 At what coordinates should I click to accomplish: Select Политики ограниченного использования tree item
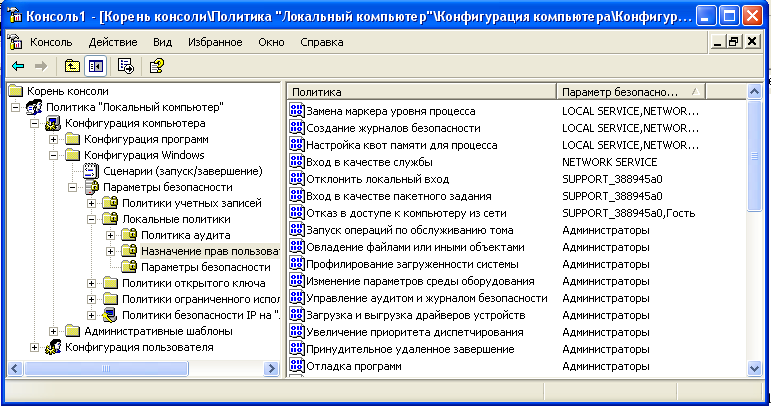coord(201,299)
